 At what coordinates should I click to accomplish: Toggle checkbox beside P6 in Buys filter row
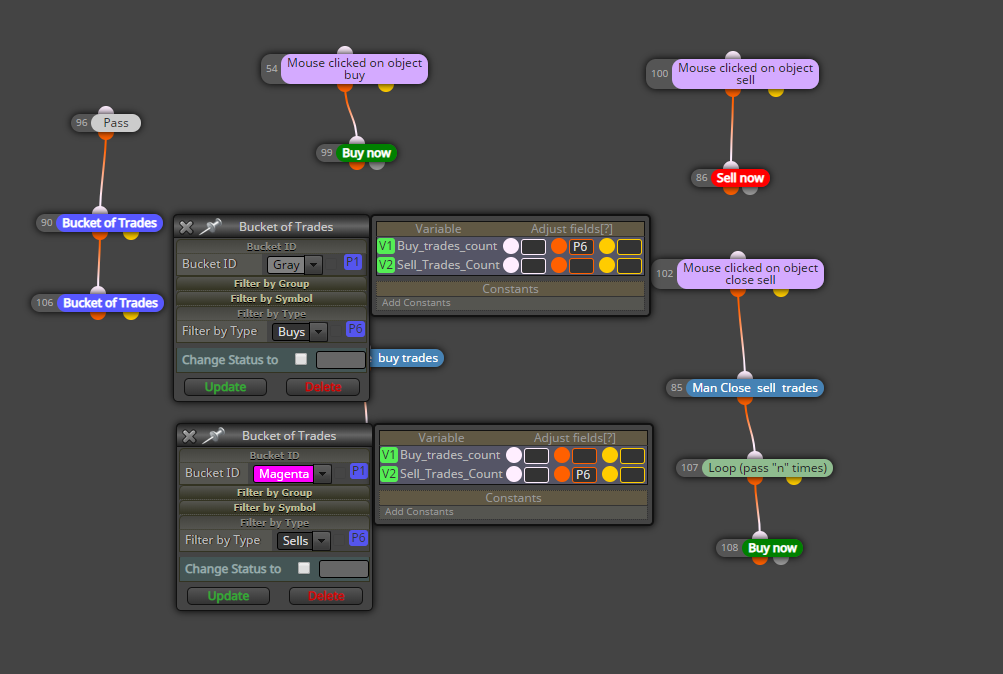coord(336,331)
